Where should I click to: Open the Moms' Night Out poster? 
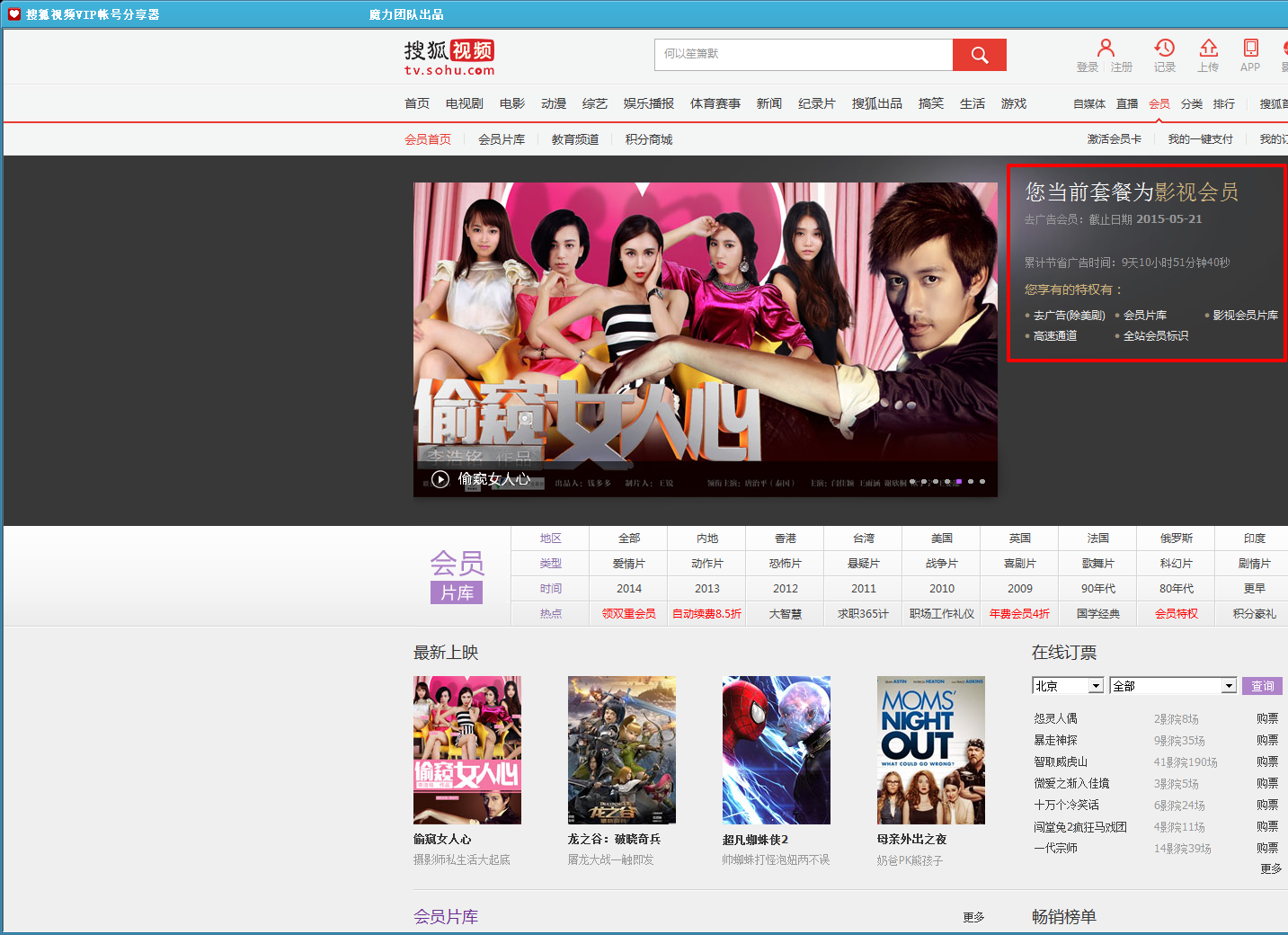(931, 750)
